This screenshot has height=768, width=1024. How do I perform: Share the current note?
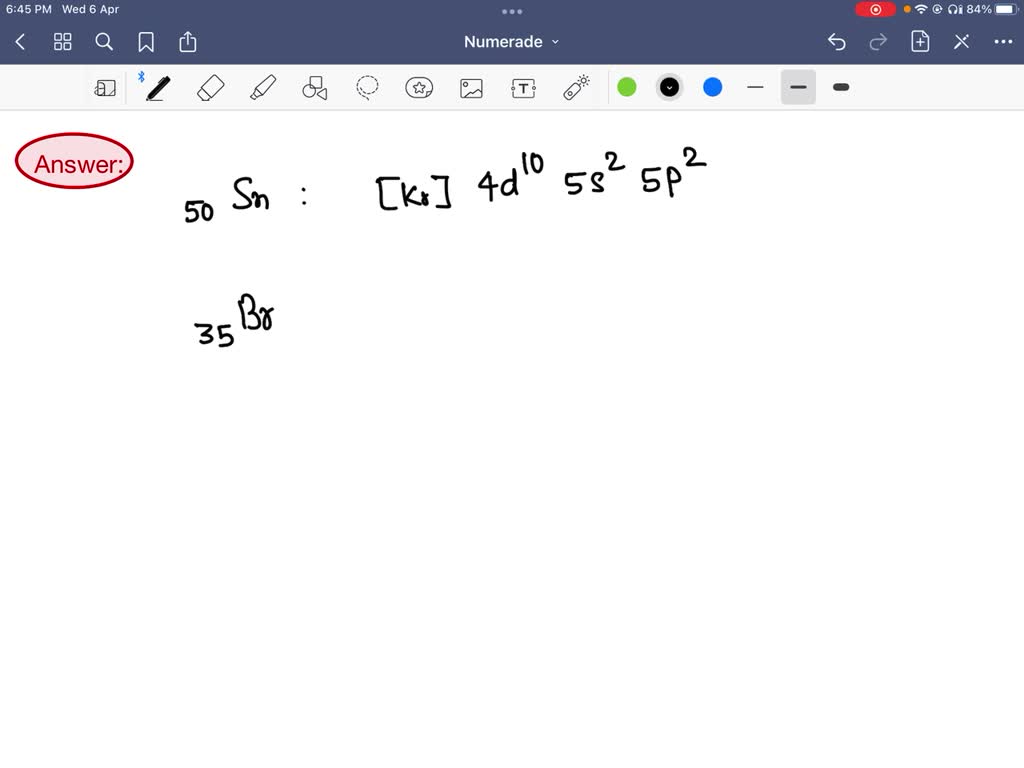click(188, 42)
